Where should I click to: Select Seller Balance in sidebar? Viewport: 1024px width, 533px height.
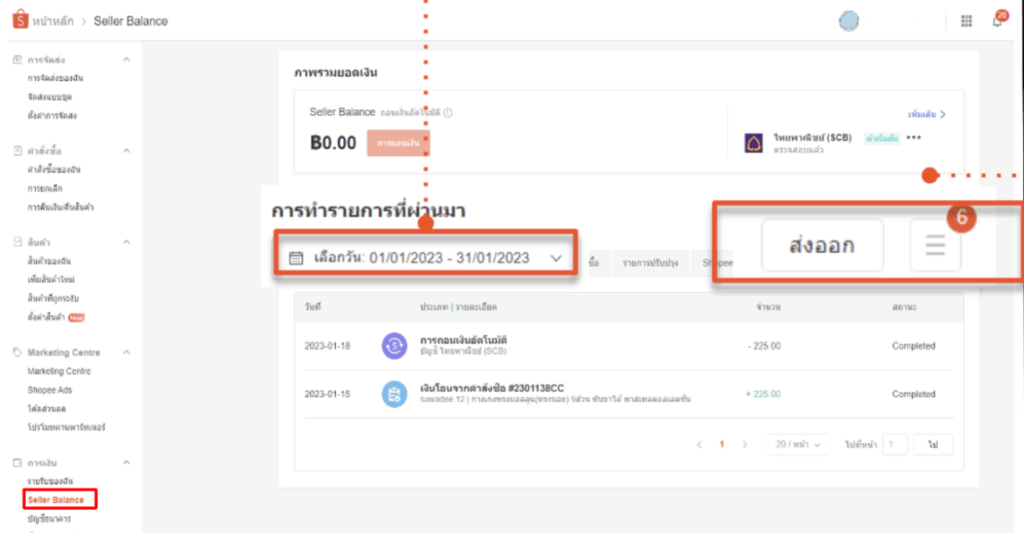click(56, 500)
